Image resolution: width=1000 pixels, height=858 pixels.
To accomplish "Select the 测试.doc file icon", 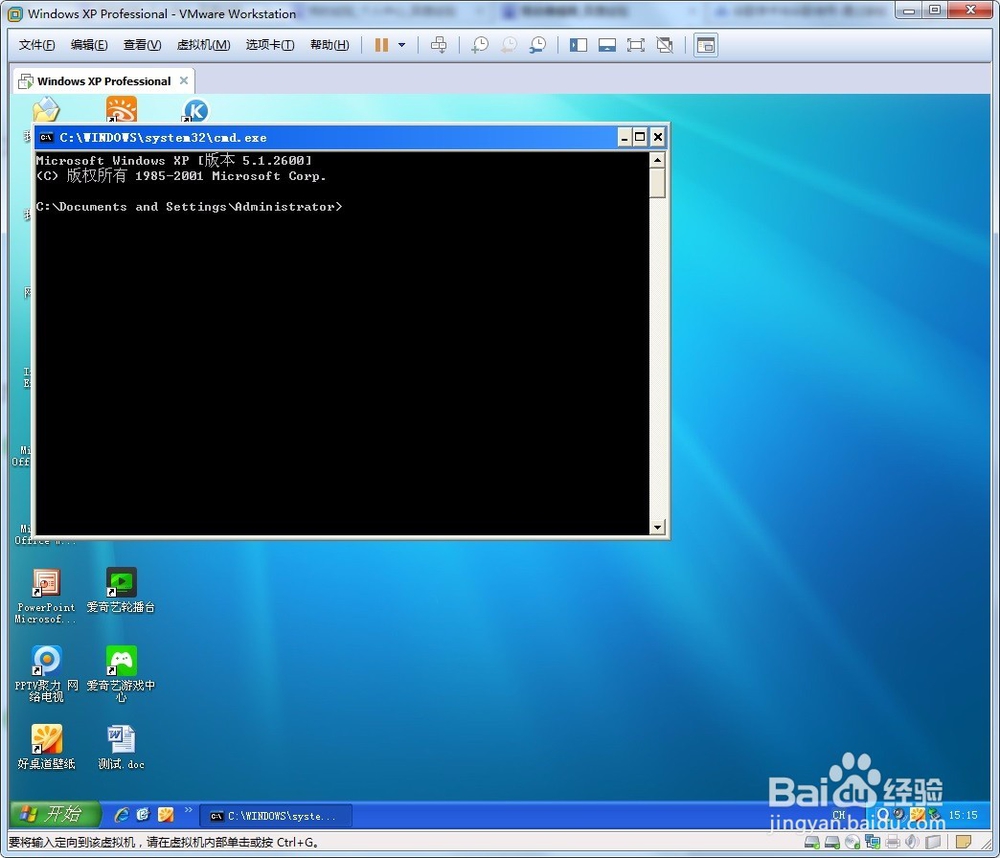I will (121, 747).
